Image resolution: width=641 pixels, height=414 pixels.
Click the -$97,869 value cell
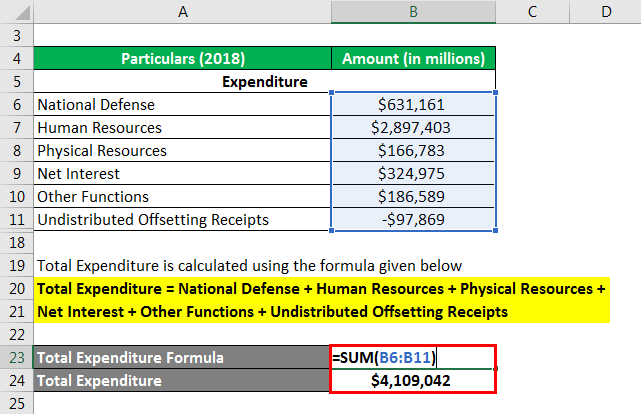pos(413,219)
